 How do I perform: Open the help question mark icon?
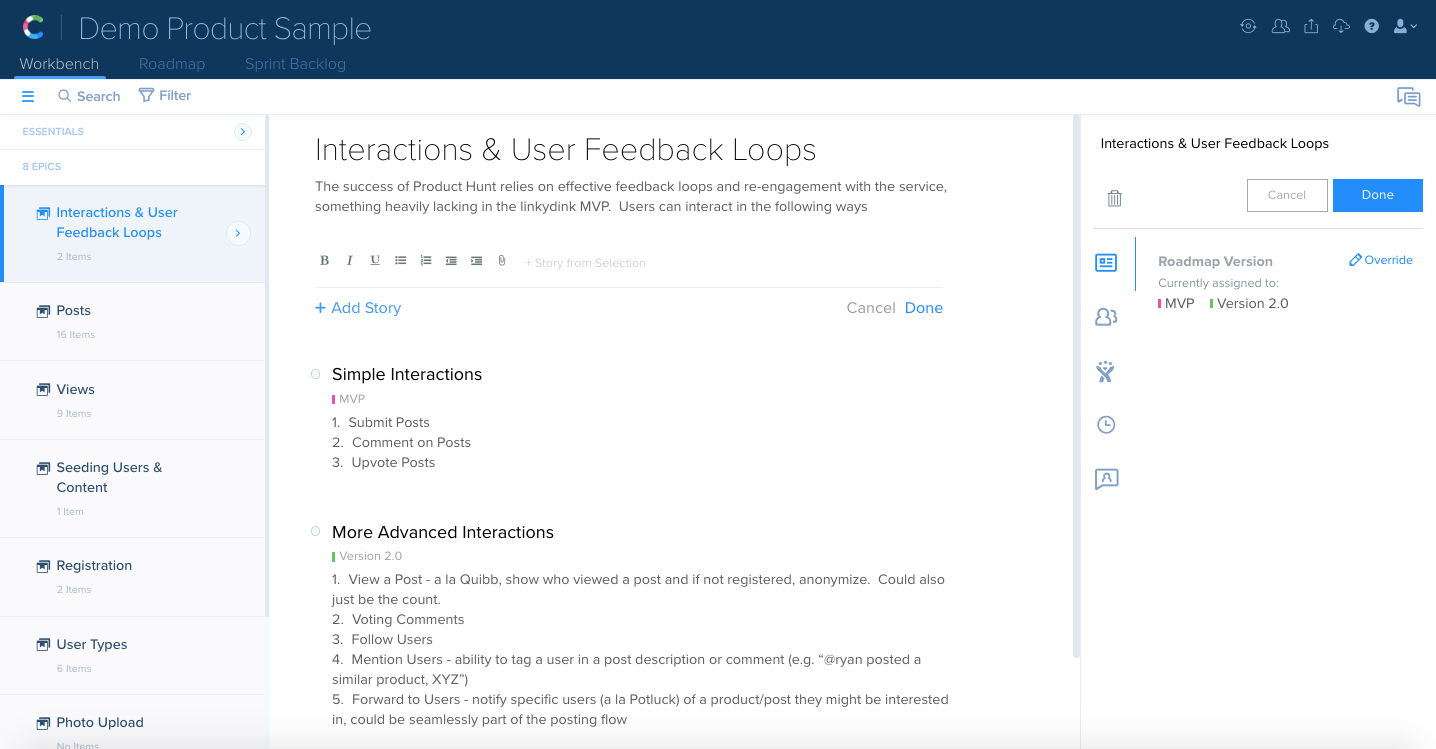(x=1372, y=27)
